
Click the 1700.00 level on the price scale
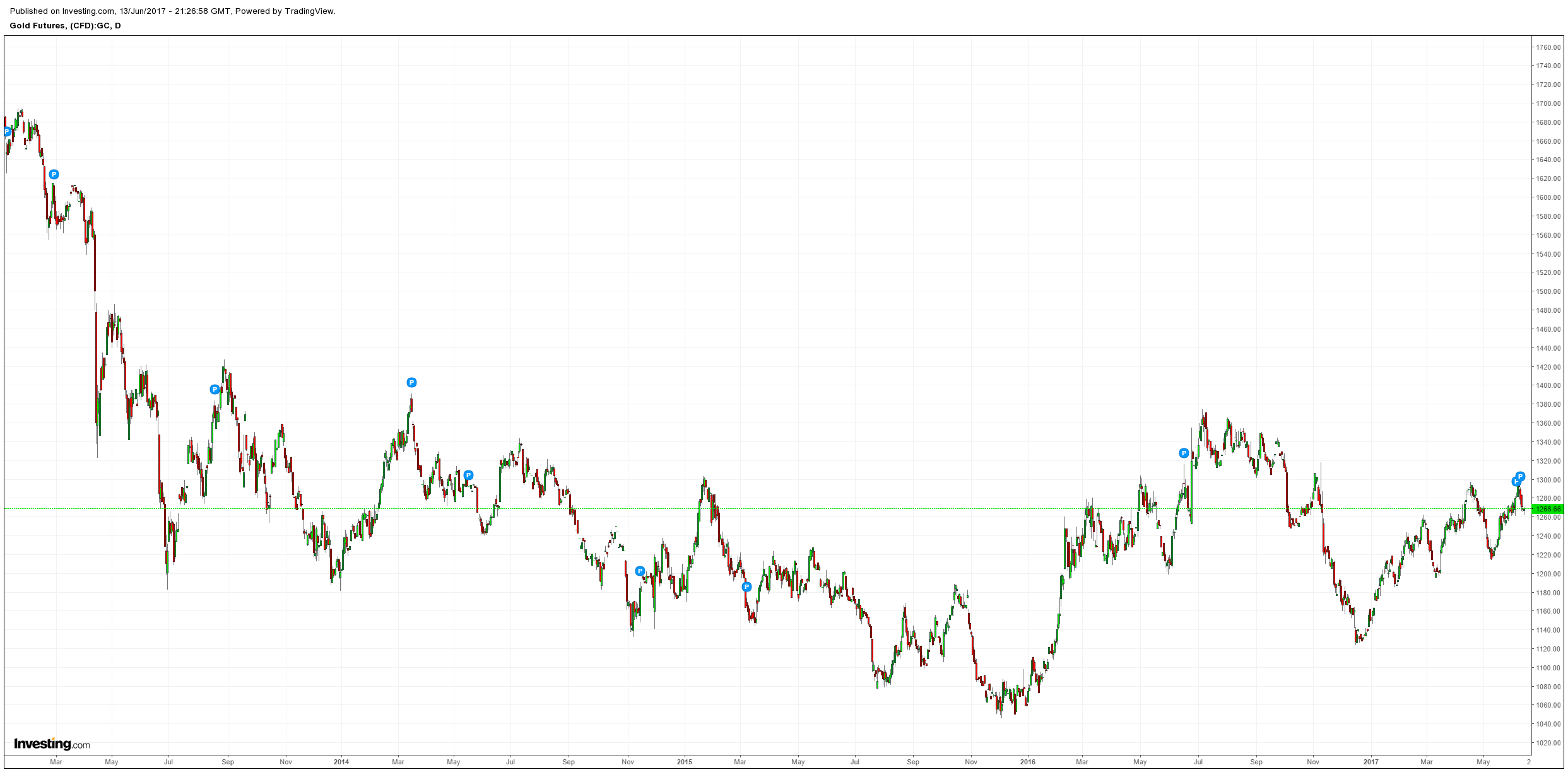click(x=1548, y=103)
